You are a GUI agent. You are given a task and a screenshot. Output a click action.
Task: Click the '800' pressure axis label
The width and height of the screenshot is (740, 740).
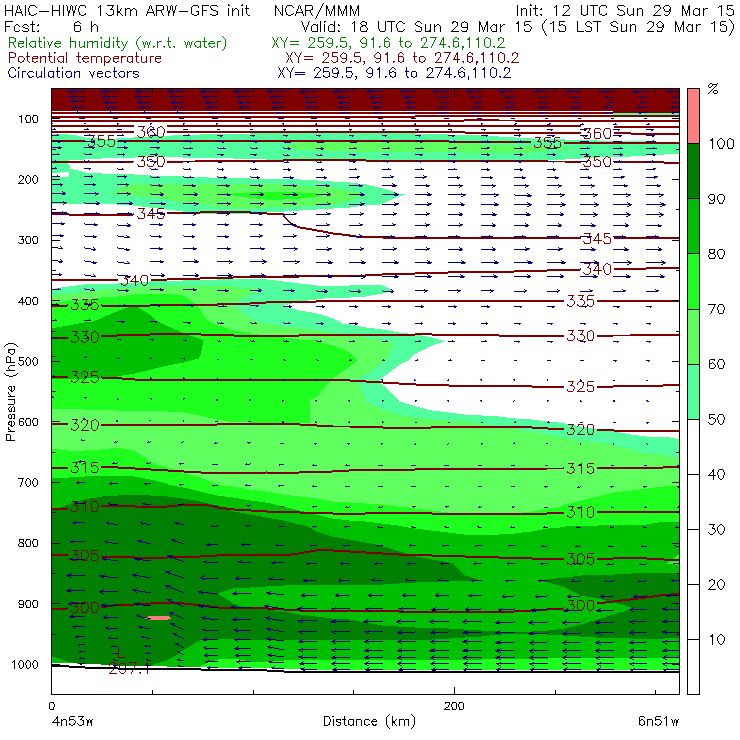[28, 543]
